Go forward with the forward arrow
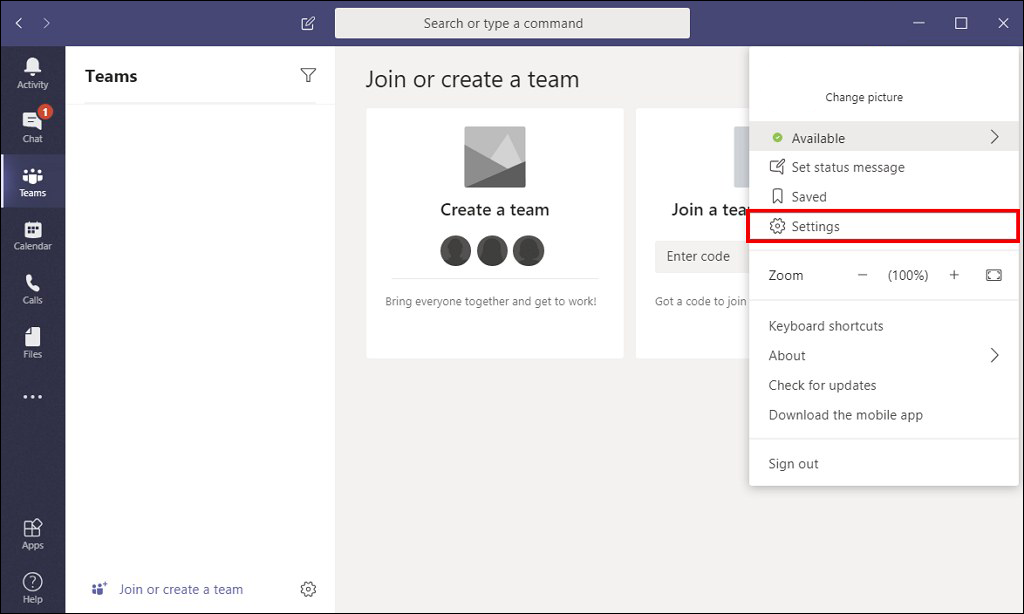 [x=46, y=23]
